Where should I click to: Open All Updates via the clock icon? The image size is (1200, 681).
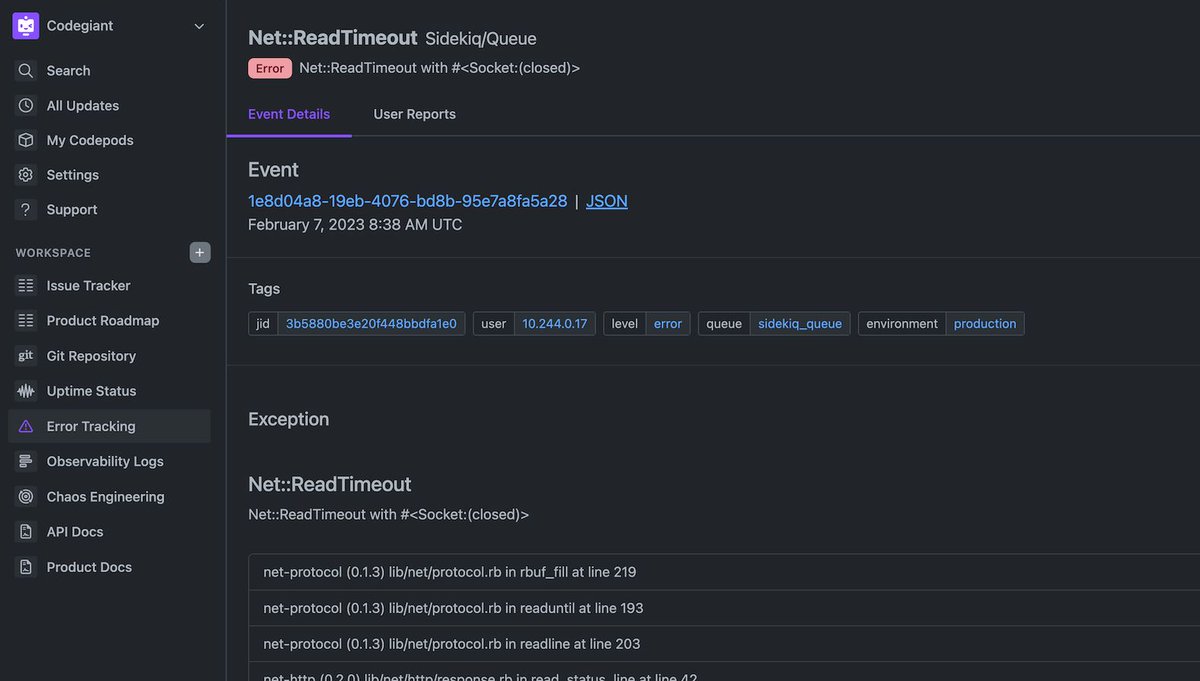tap(25, 105)
